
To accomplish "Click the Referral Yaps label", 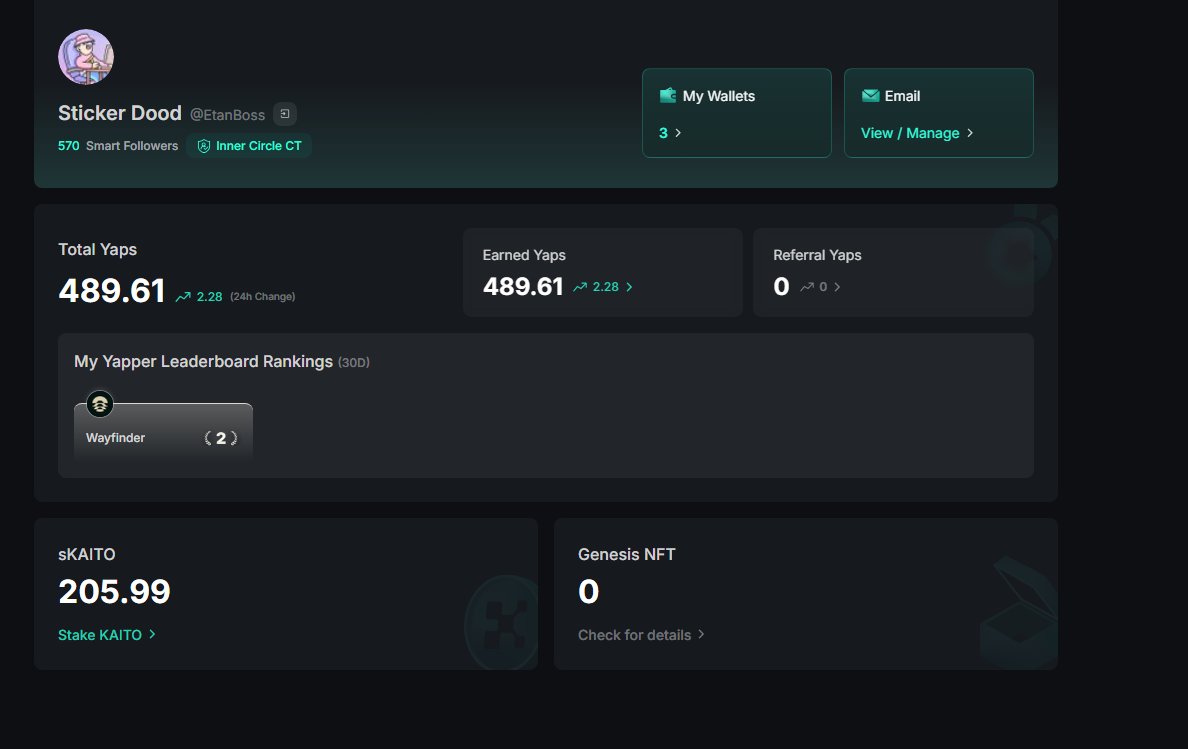I will click(818, 255).
